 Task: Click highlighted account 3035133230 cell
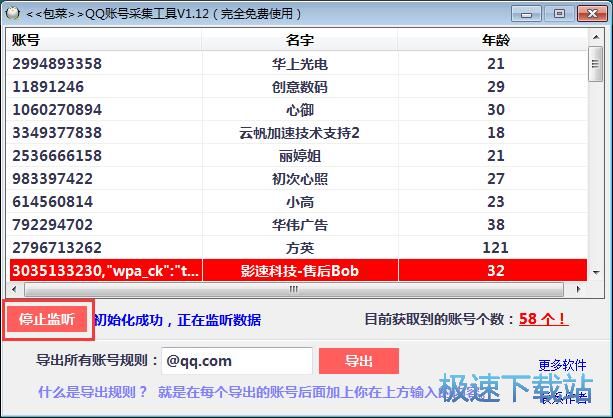pyautogui.click(x=106, y=271)
